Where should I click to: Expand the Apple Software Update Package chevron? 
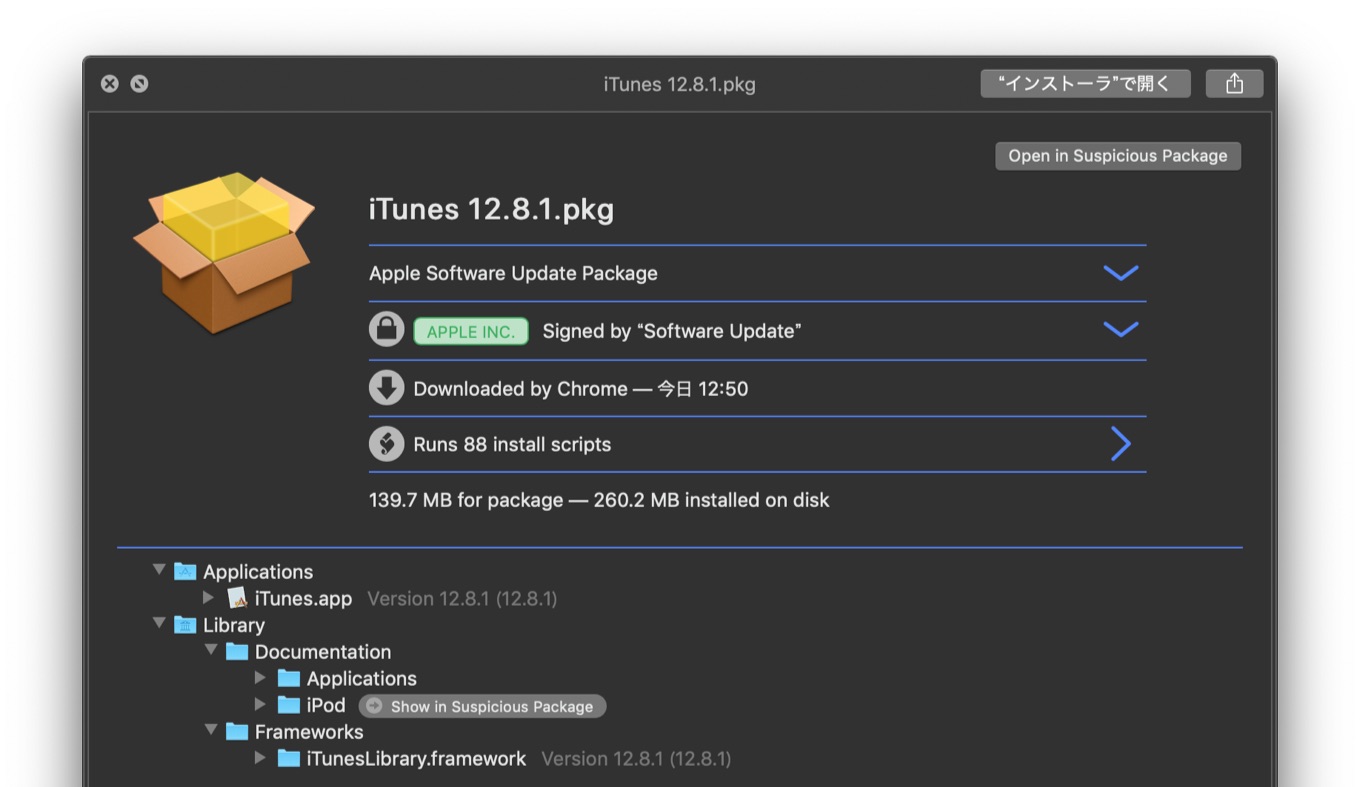1120,273
